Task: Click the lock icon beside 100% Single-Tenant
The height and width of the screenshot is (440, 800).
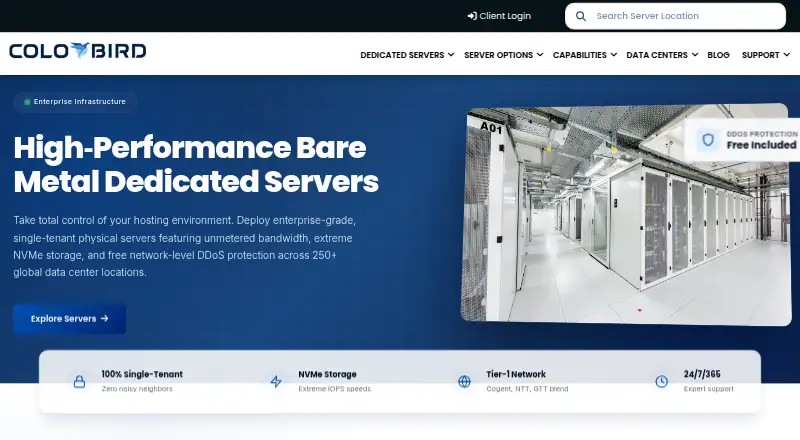Action: pos(80,381)
